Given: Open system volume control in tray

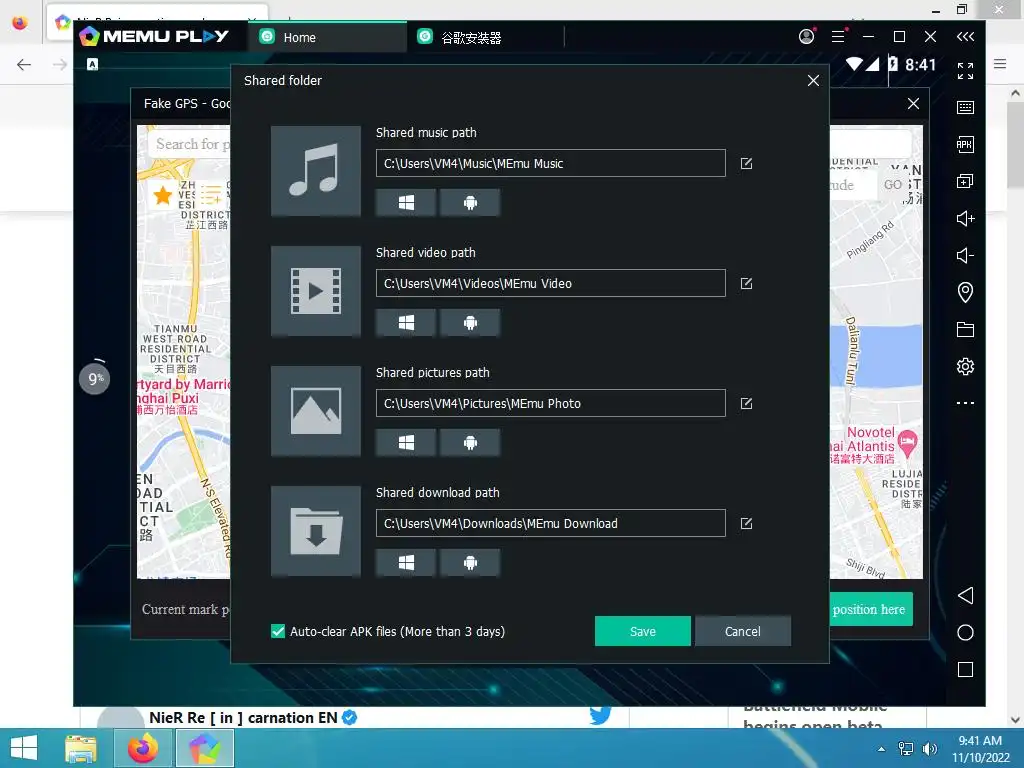Looking at the screenshot, I should point(929,748).
